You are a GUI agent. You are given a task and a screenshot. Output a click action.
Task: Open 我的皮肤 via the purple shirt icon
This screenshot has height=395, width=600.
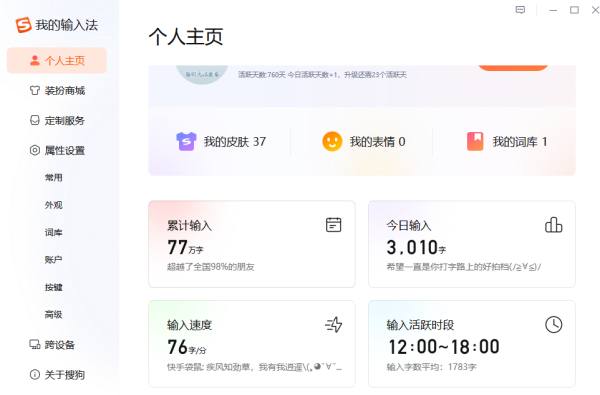186,142
